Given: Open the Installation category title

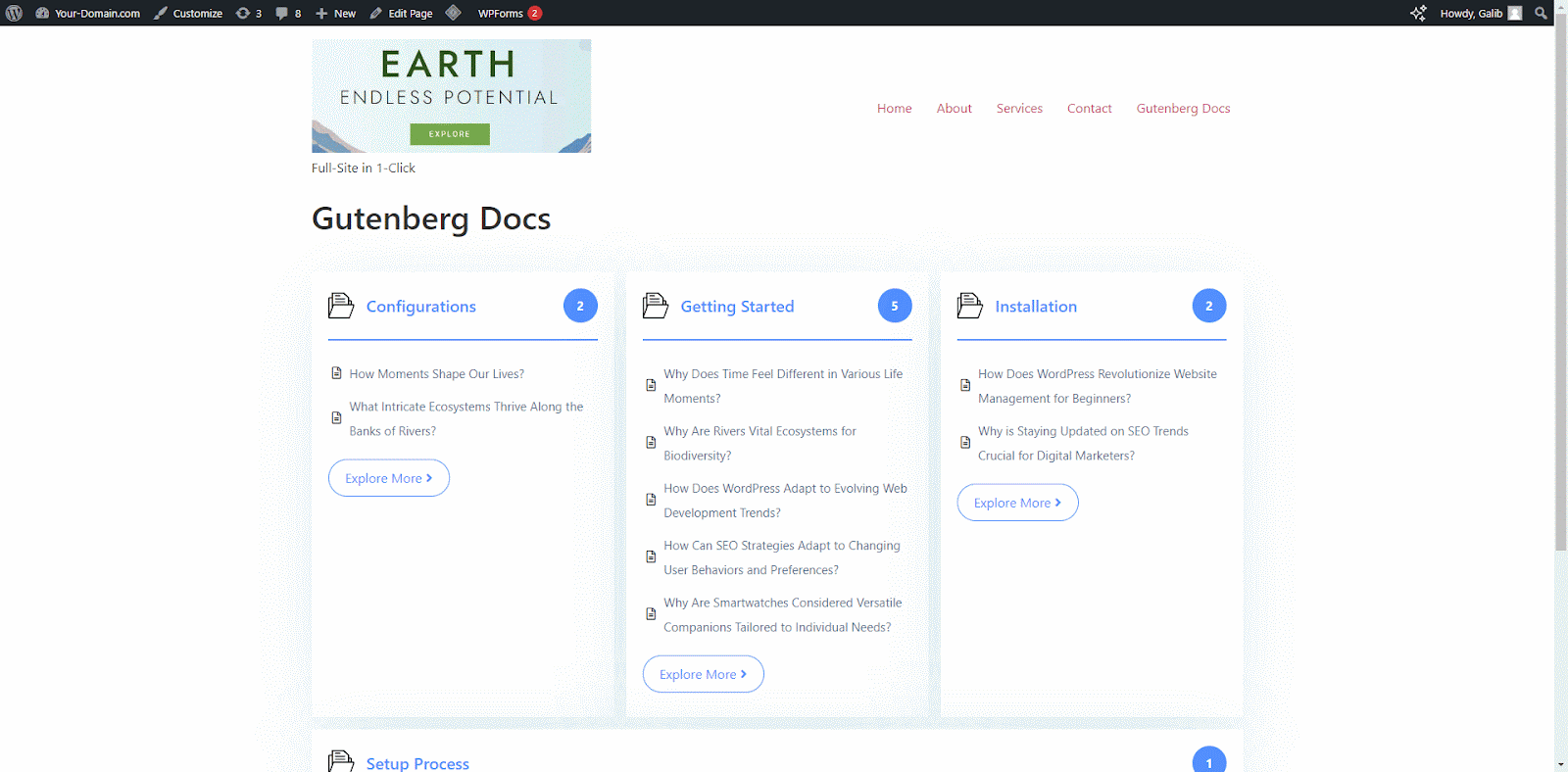Looking at the screenshot, I should tap(1036, 307).
